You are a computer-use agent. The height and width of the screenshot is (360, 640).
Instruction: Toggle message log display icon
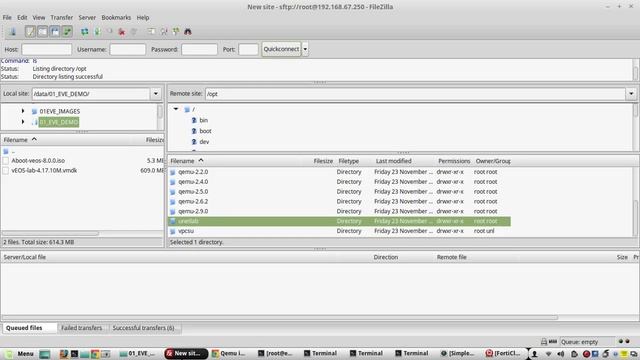click(x=30, y=31)
